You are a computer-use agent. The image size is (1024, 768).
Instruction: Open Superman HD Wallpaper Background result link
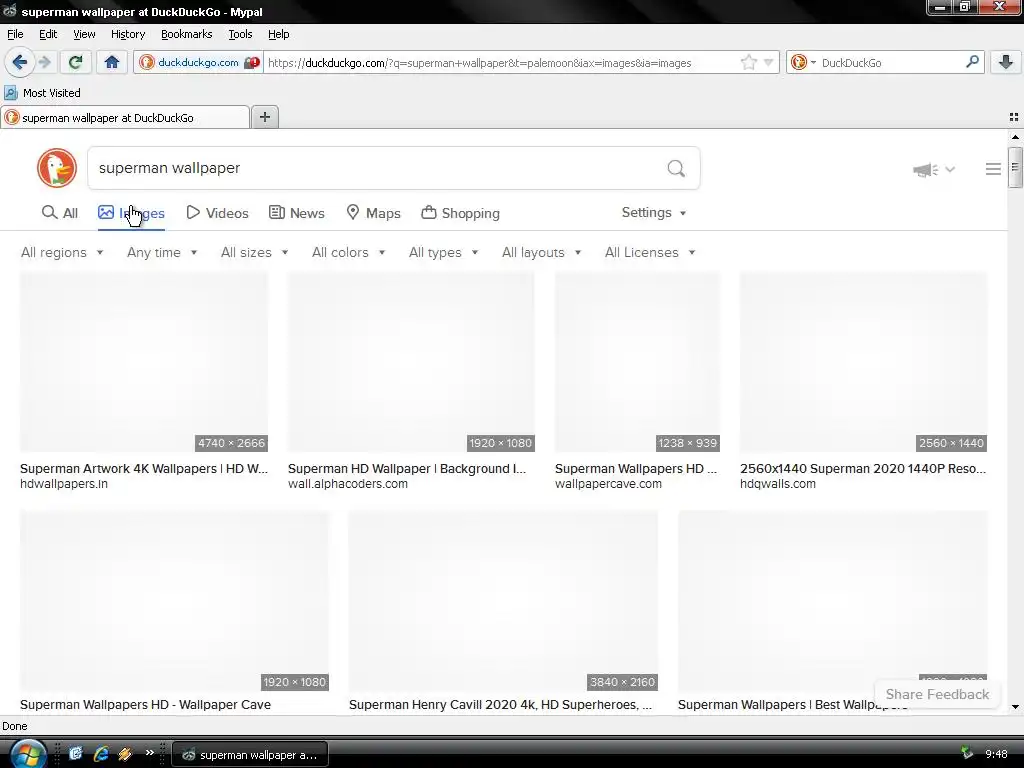[407, 468]
